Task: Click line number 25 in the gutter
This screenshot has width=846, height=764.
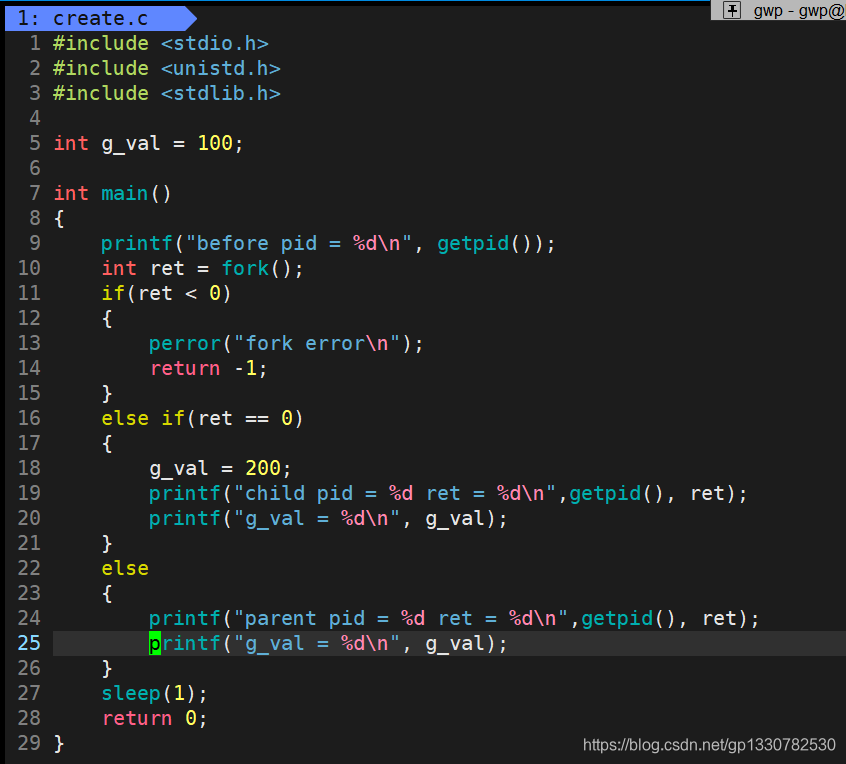Action: pos(29,643)
